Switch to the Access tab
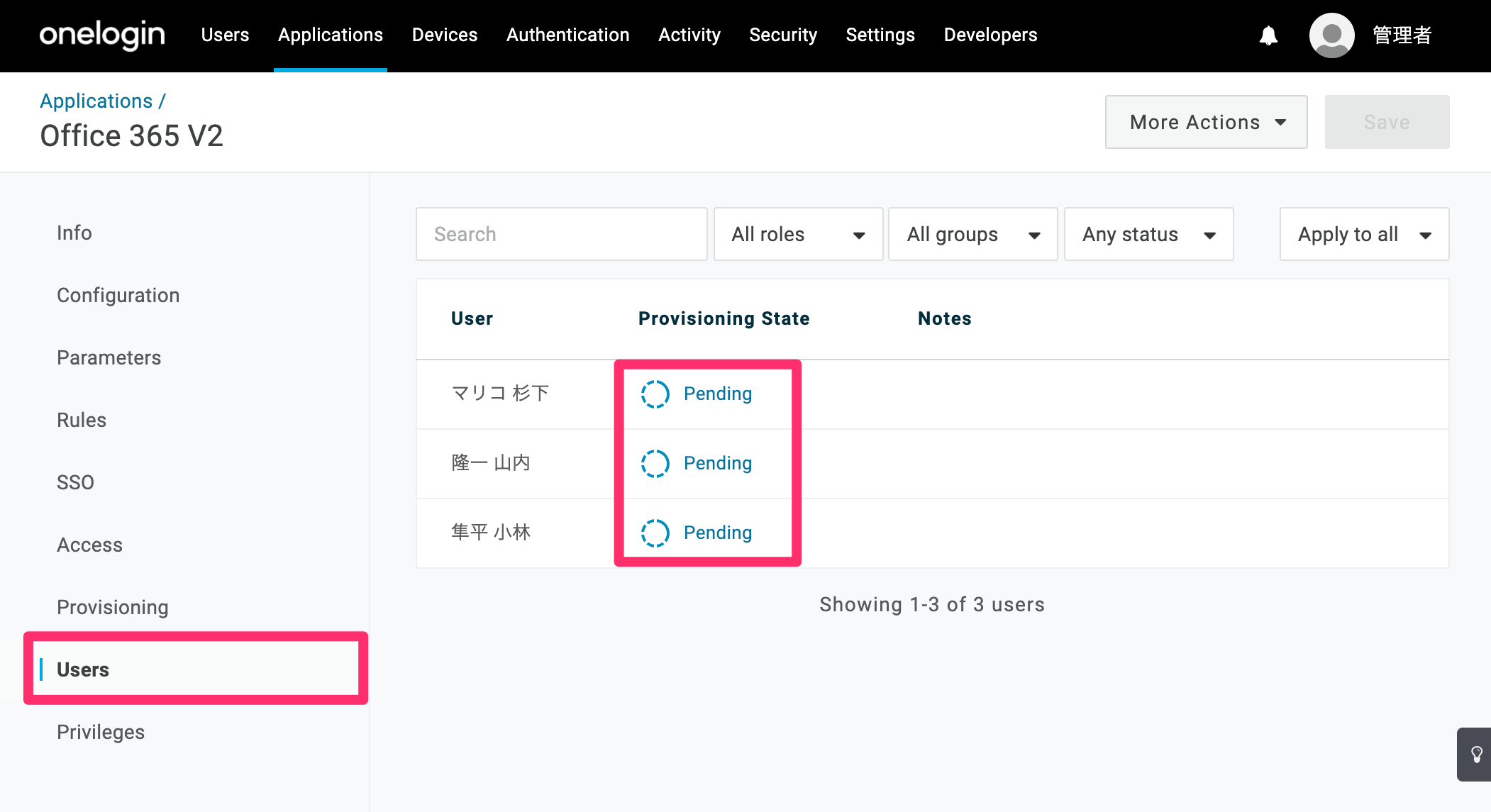The width and height of the screenshot is (1491, 812). pyautogui.click(x=89, y=545)
